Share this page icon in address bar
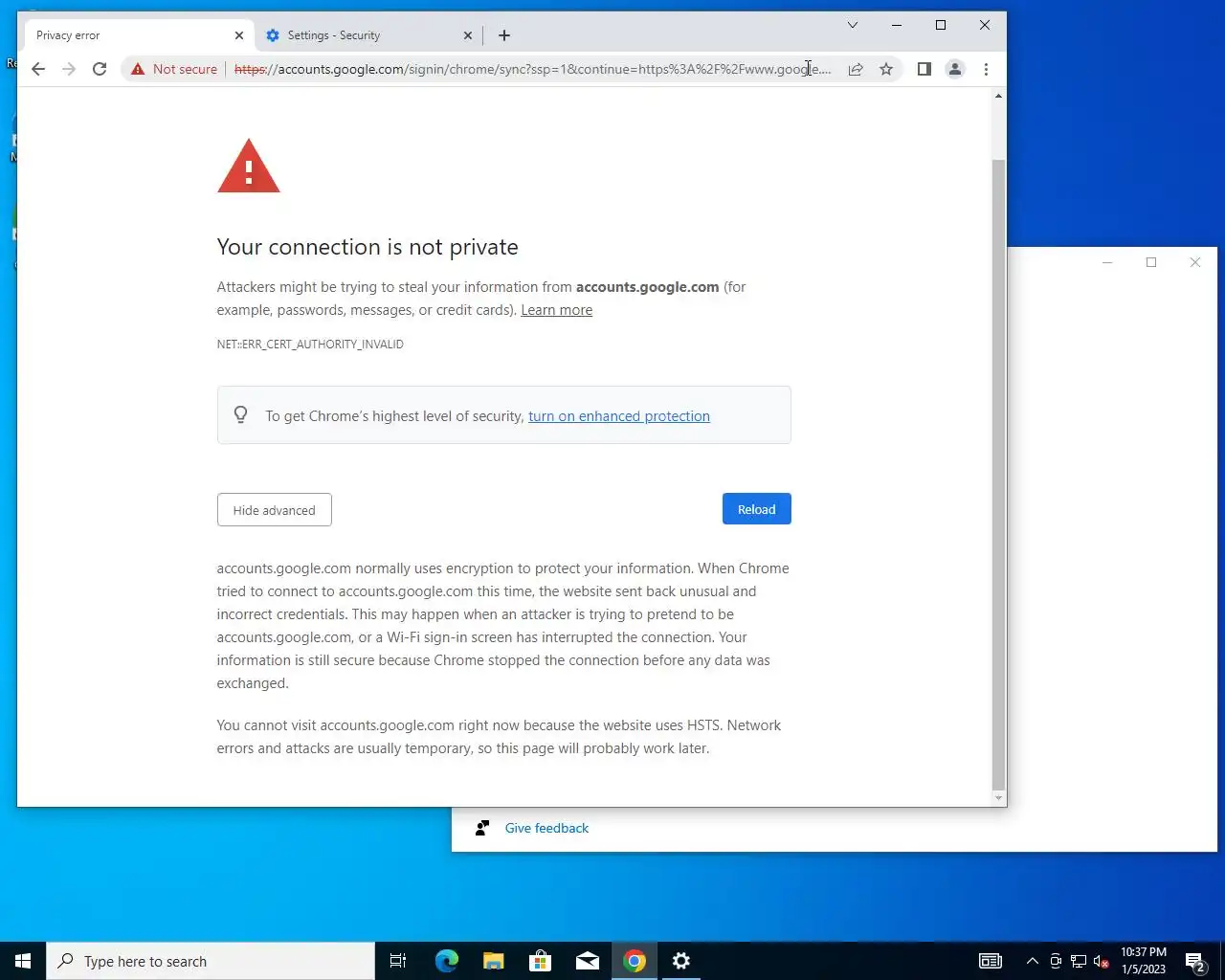The image size is (1225, 980). click(x=856, y=69)
